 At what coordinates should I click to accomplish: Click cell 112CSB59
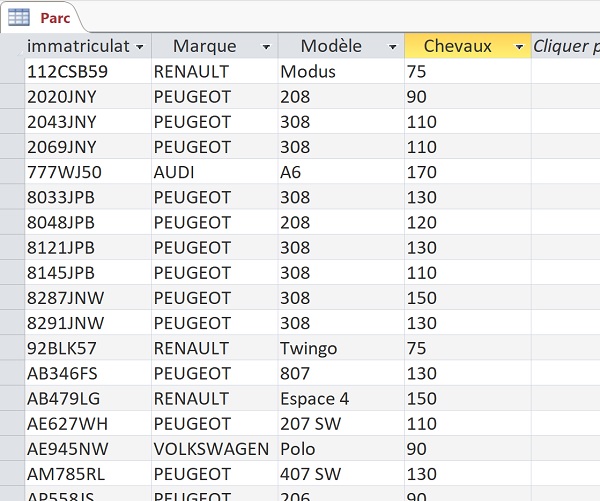tap(88, 71)
